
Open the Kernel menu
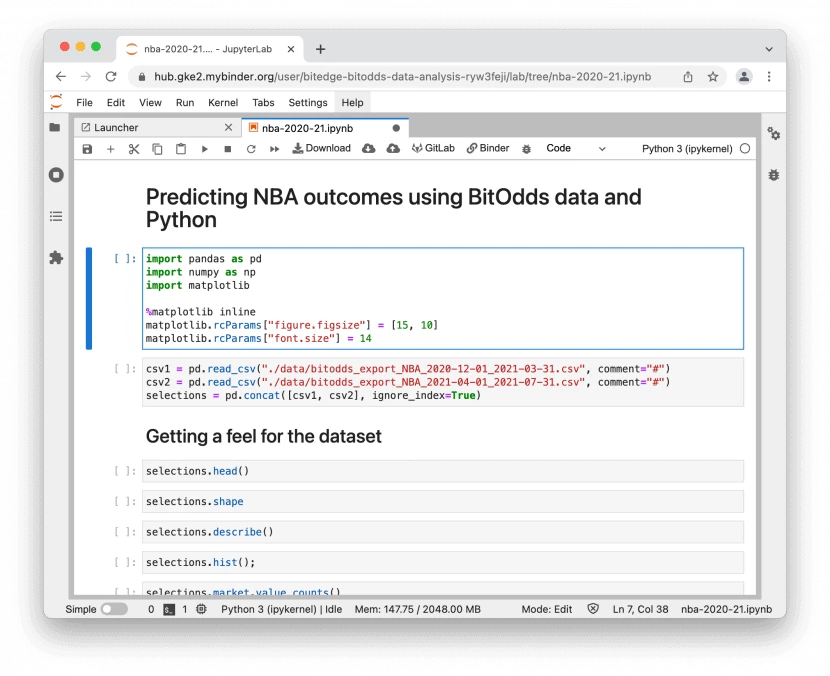pyautogui.click(x=223, y=103)
